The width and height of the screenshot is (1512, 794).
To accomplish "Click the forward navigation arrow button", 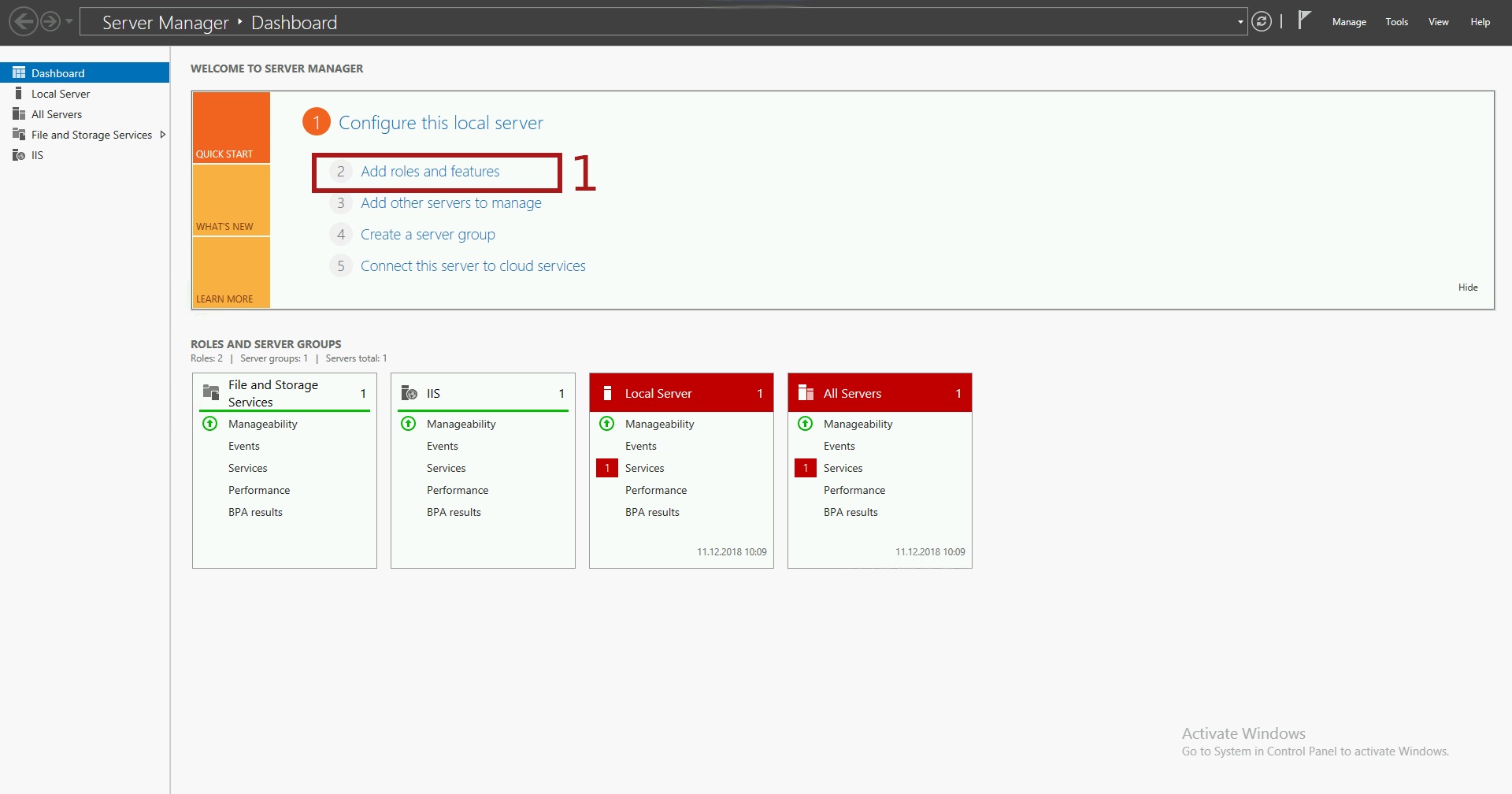I will pyautogui.click(x=50, y=21).
